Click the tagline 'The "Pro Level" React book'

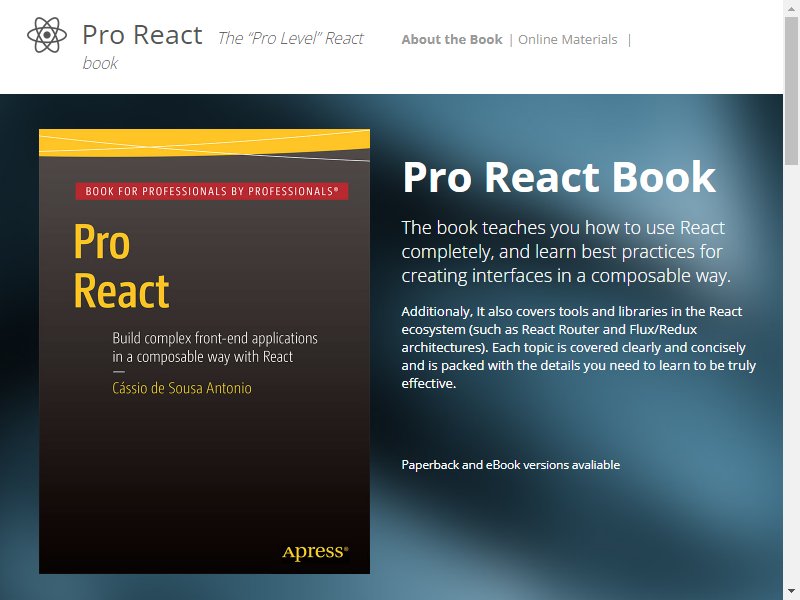click(x=223, y=50)
